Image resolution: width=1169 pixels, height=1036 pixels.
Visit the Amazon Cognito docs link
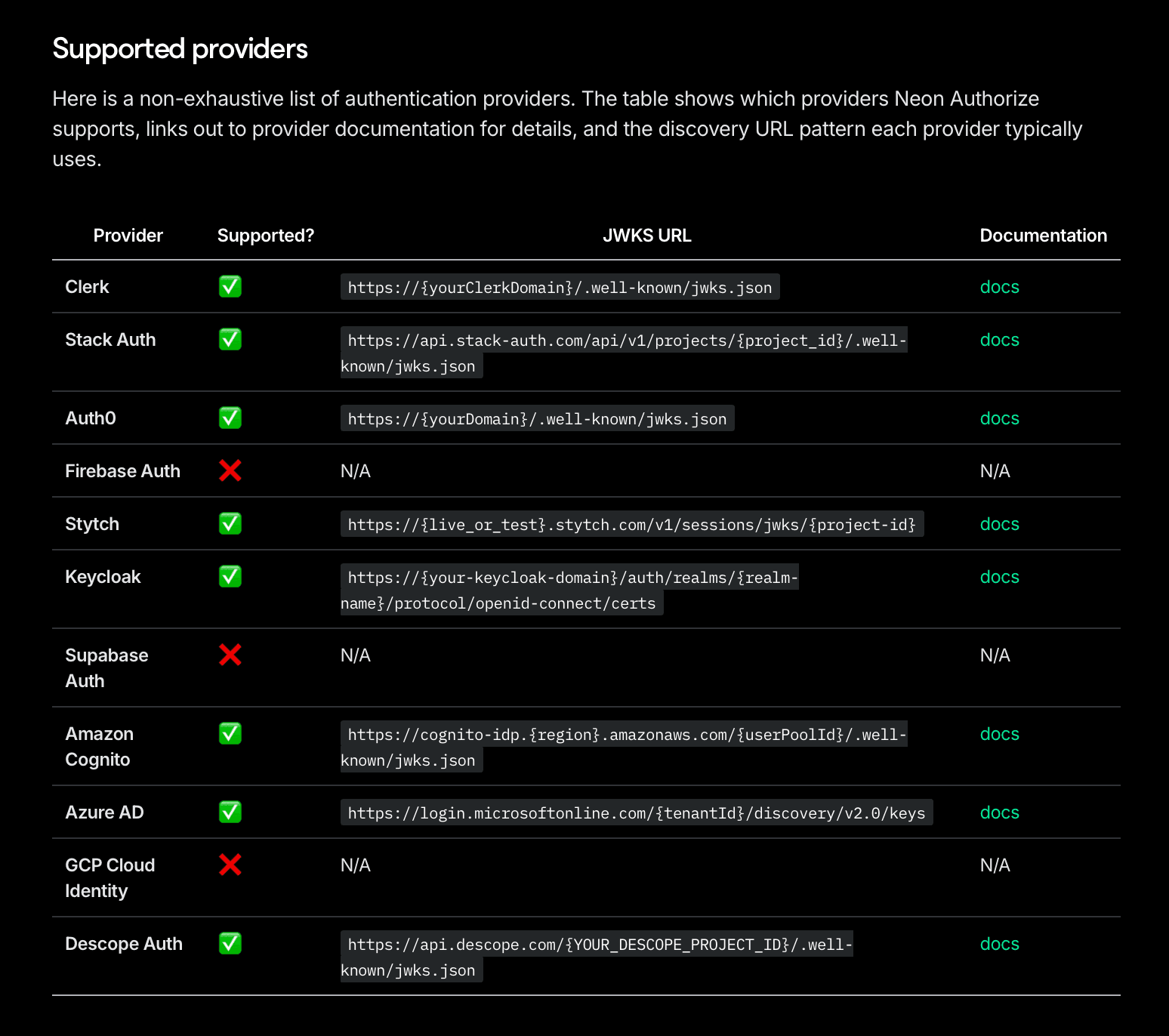pos(999,734)
